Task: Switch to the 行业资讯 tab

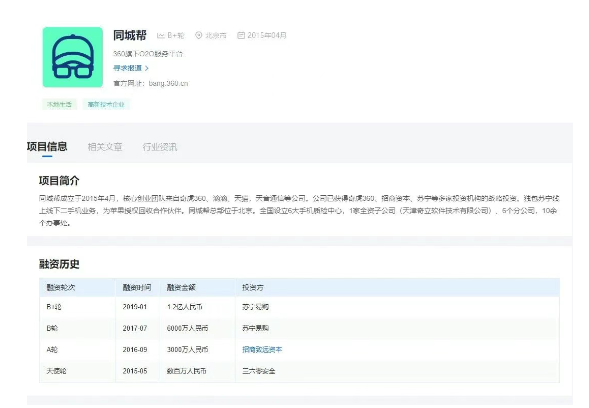Action: pos(160,147)
